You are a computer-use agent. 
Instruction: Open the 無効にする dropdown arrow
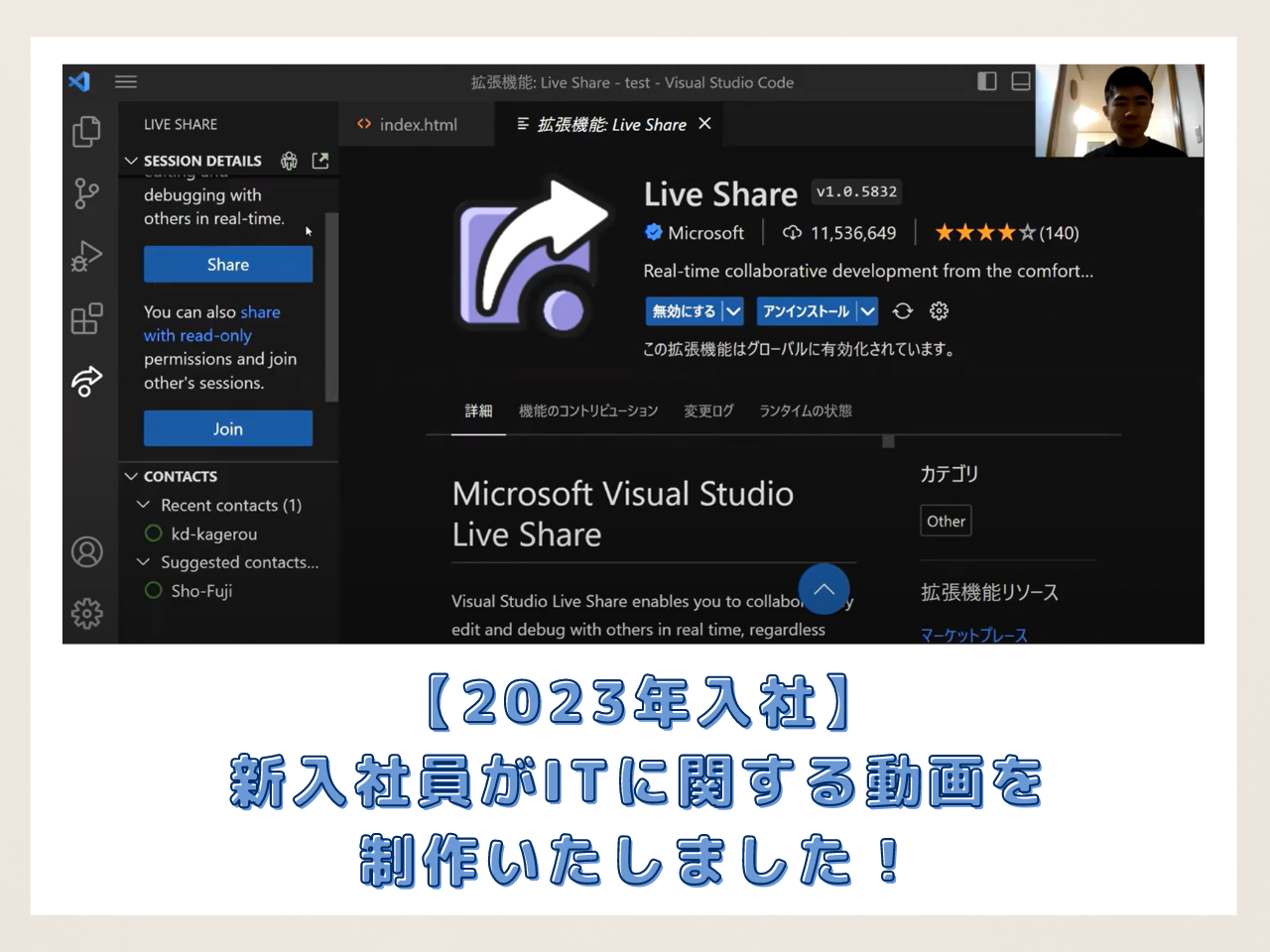(x=733, y=311)
